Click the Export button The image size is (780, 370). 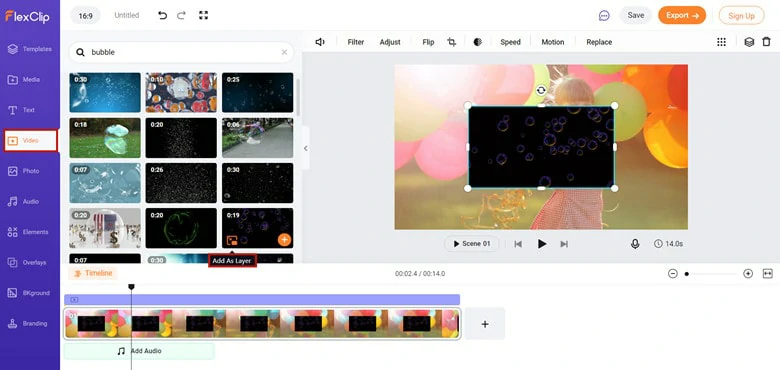(682, 15)
